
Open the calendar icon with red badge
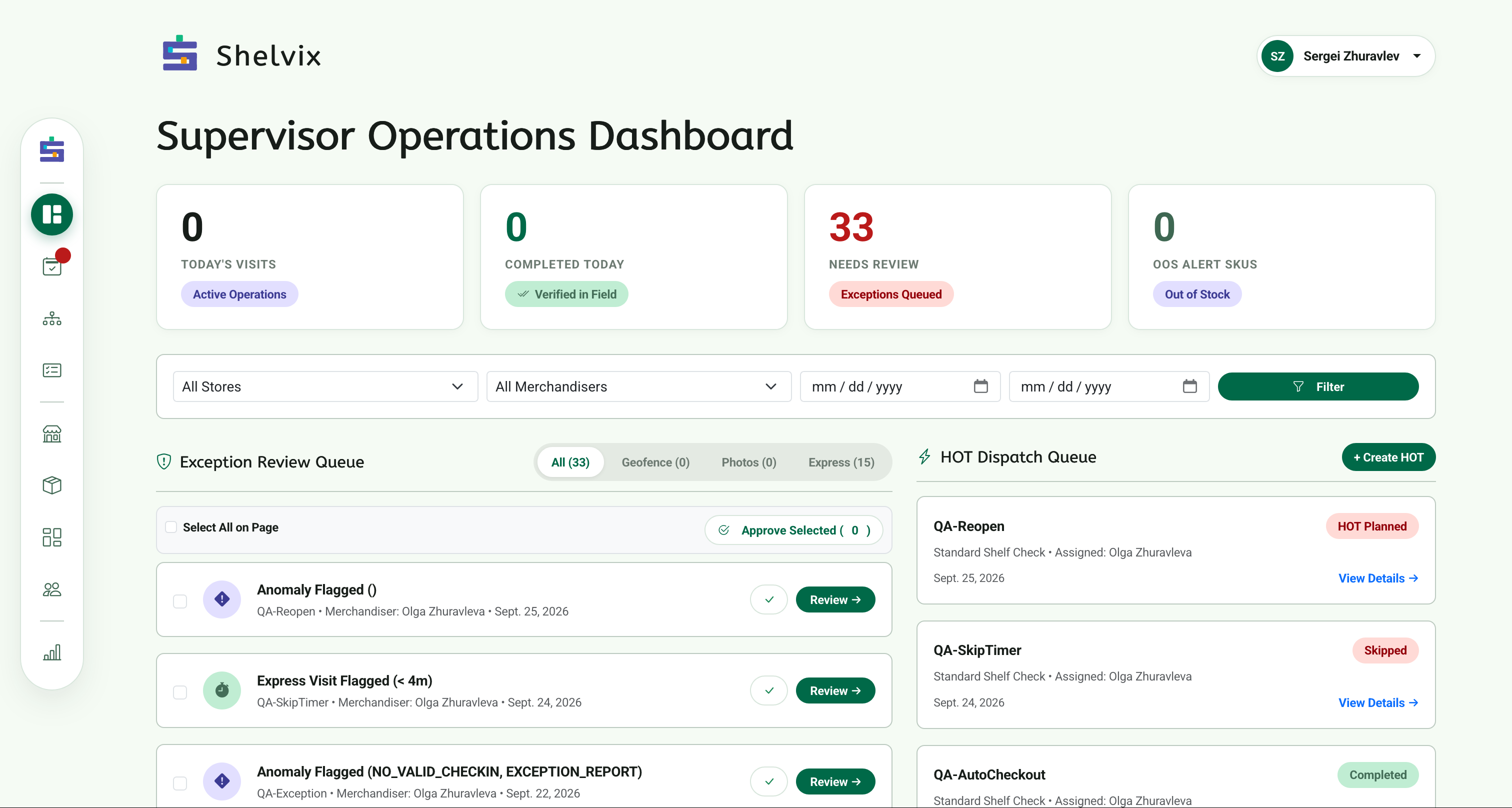click(52, 266)
